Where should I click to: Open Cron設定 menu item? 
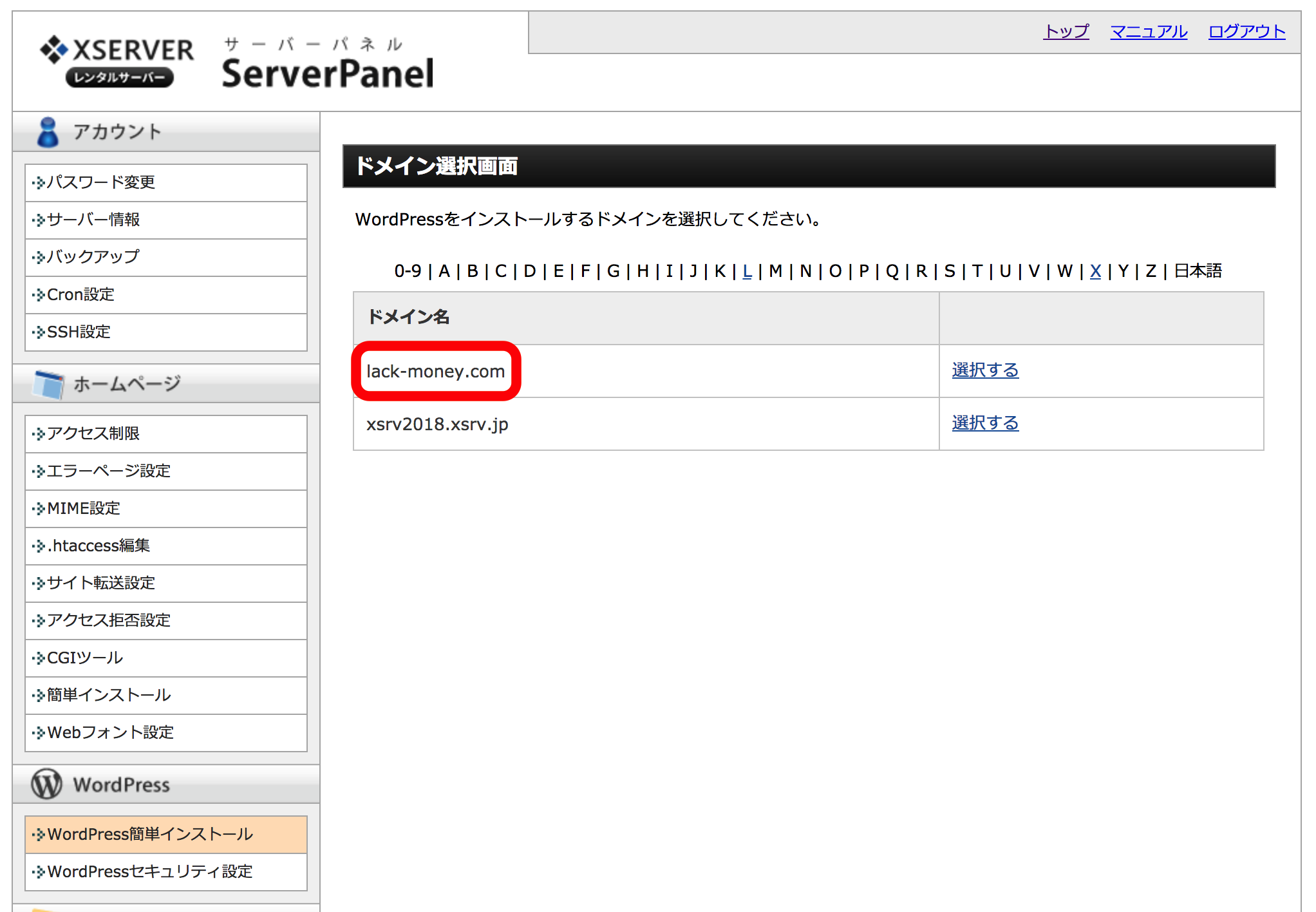pyautogui.click(x=166, y=294)
